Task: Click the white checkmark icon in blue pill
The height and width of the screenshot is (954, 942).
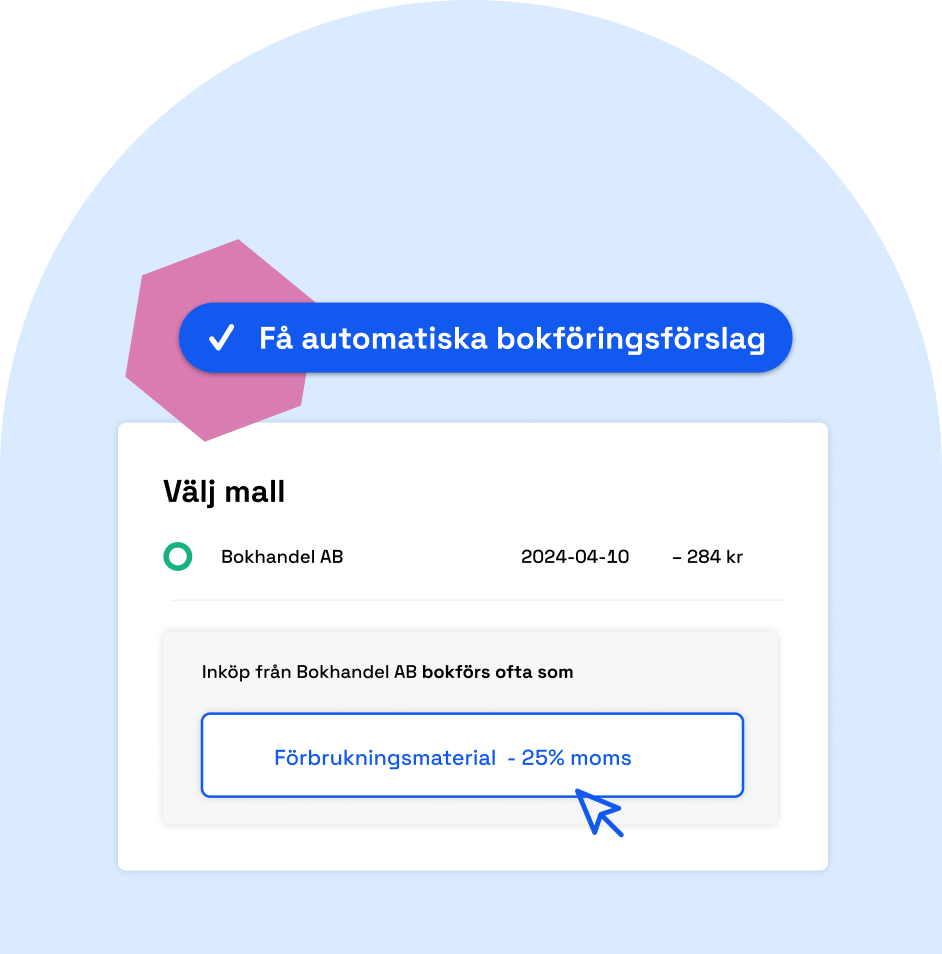Action: point(222,338)
